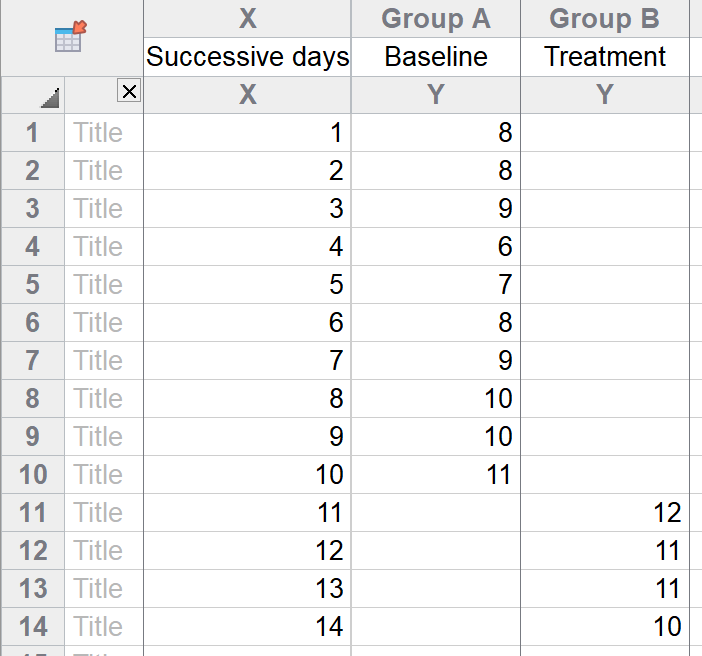
Task: Click the Title field of row 12
Action: point(104,550)
